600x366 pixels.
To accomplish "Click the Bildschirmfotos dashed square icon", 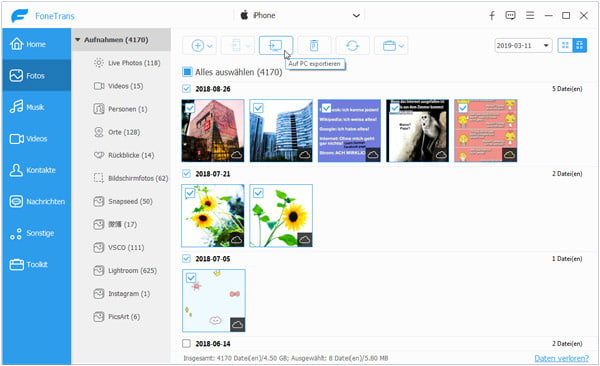I will [x=99, y=178].
